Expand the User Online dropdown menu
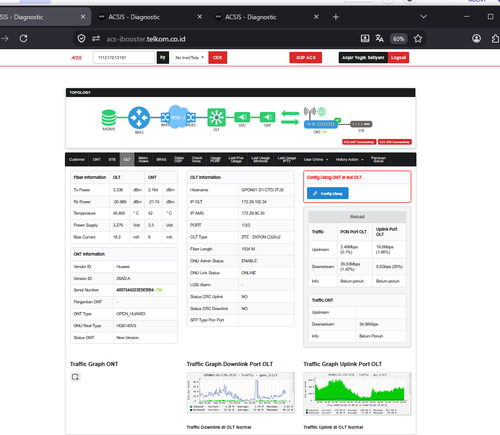This screenshot has height=435, width=500. [x=316, y=160]
